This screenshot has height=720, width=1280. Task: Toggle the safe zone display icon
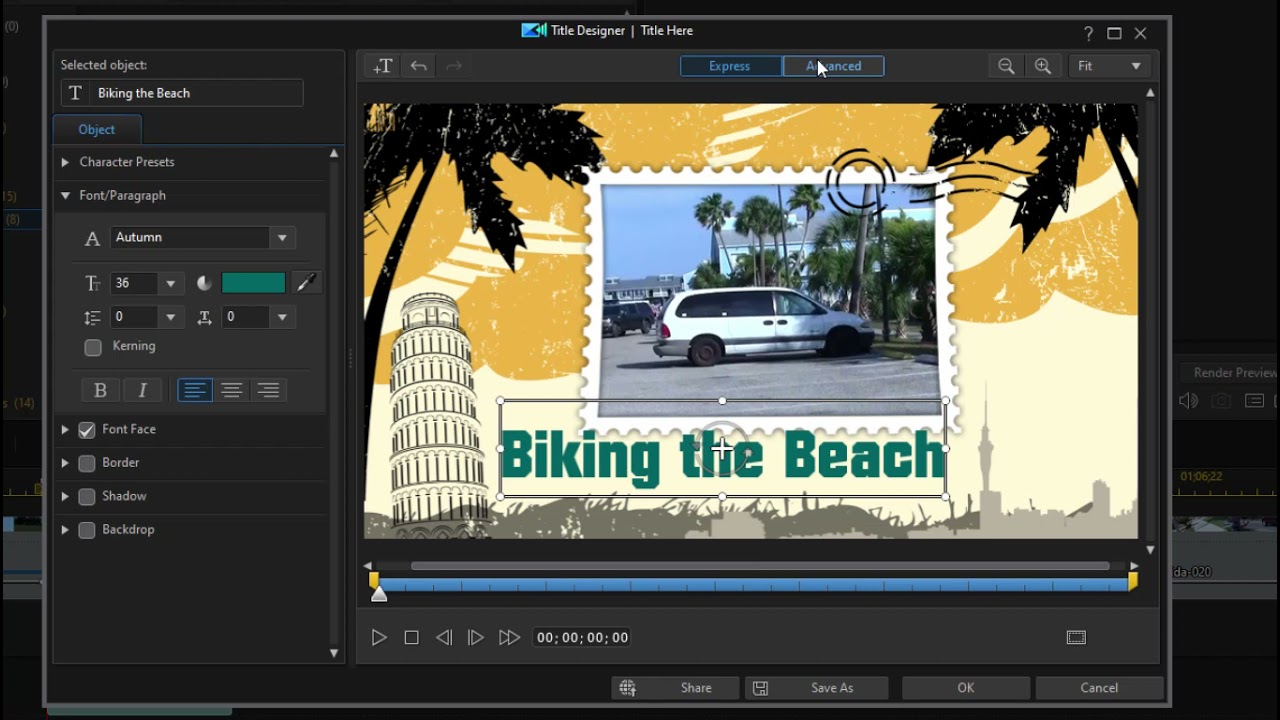1076,638
